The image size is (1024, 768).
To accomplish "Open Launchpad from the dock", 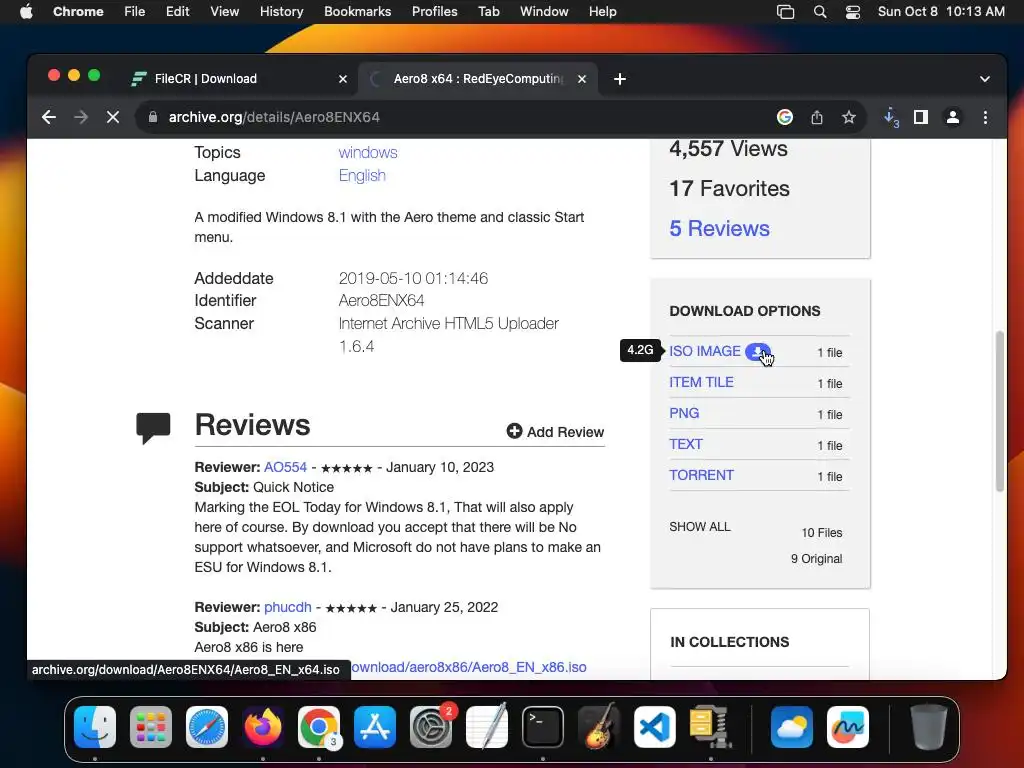I will (151, 727).
